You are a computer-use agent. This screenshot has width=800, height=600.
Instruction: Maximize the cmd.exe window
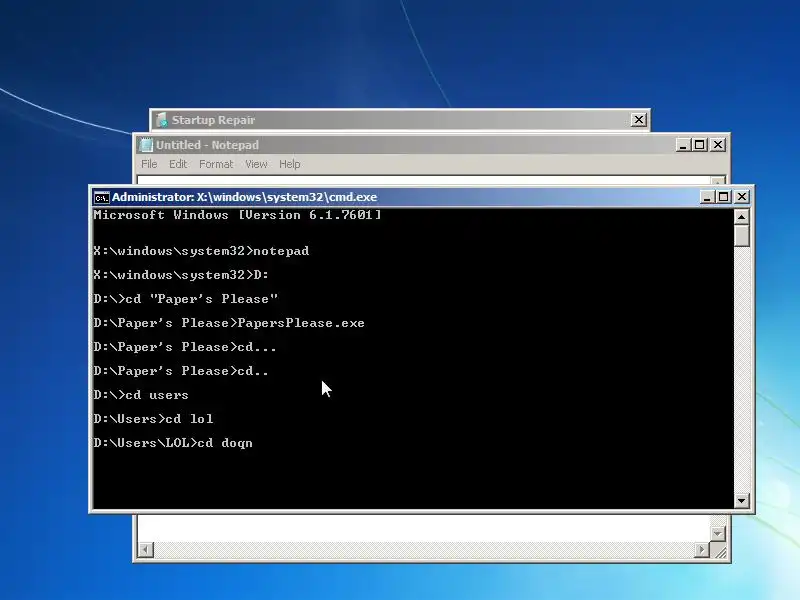tap(723, 197)
